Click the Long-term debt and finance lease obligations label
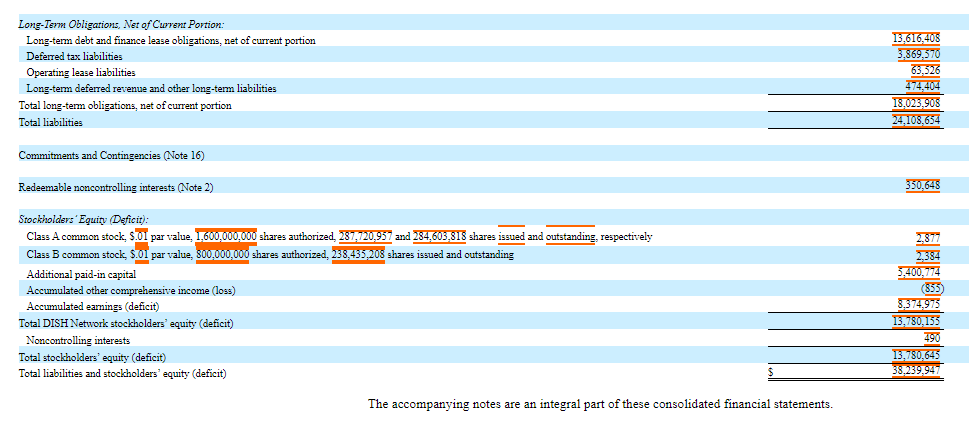 pos(171,40)
